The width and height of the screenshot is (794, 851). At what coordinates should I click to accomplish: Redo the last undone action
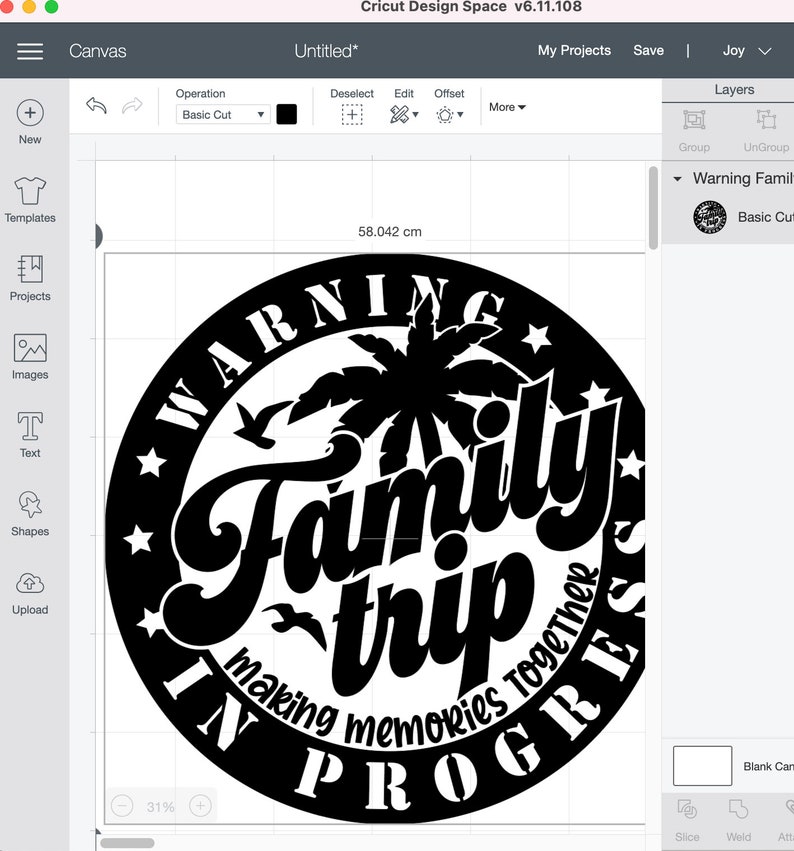tap(132, 105)
